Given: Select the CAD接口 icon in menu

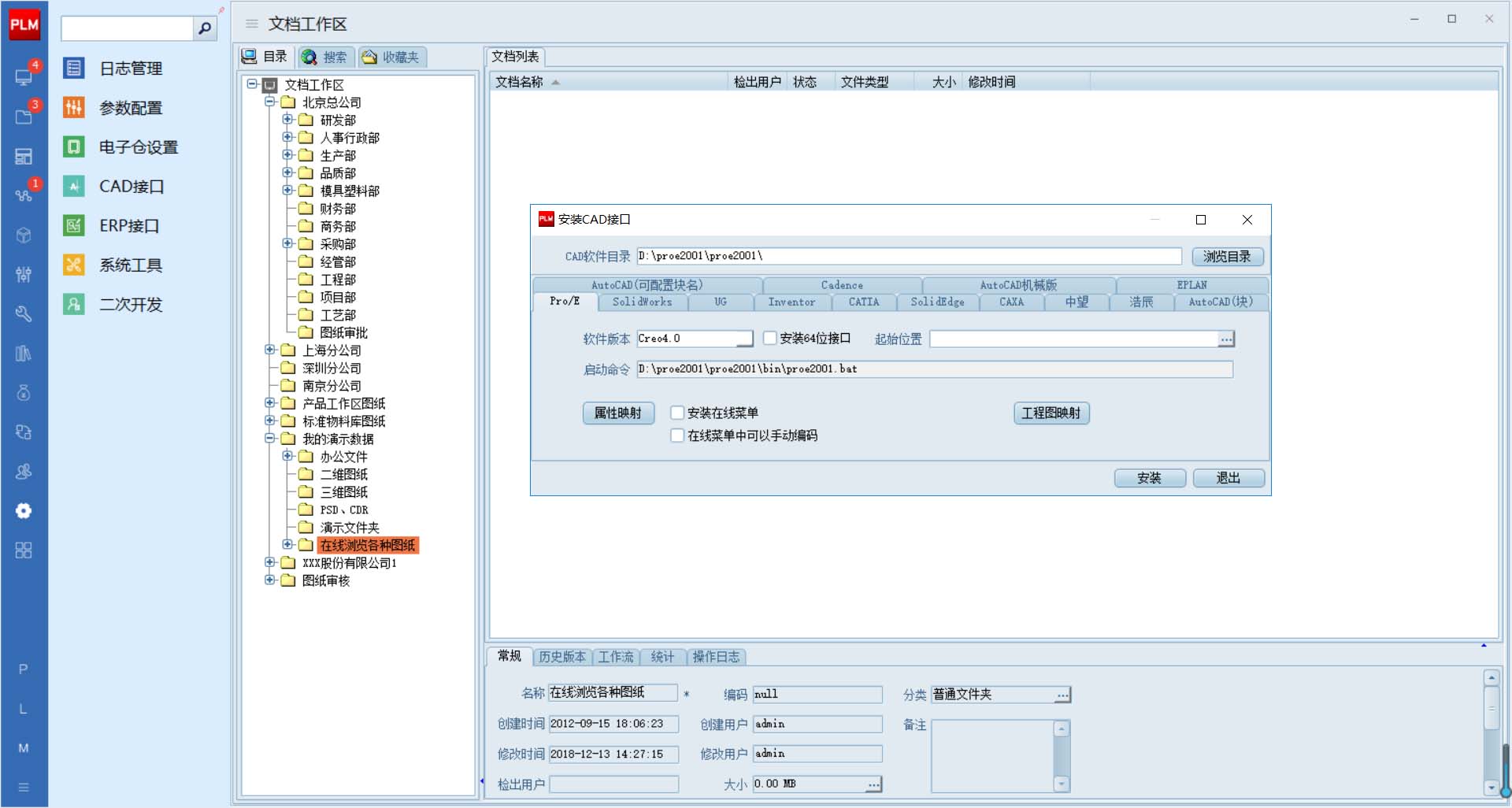Looking at the screenshot, I should tap(74, 187).
